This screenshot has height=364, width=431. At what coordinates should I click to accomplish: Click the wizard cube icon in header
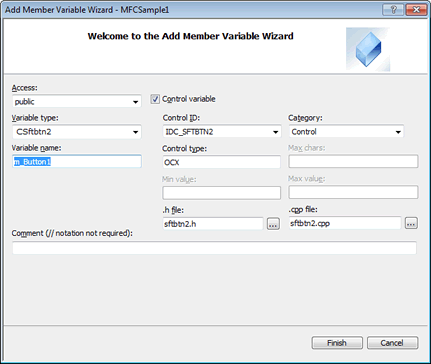click(368, 49)
